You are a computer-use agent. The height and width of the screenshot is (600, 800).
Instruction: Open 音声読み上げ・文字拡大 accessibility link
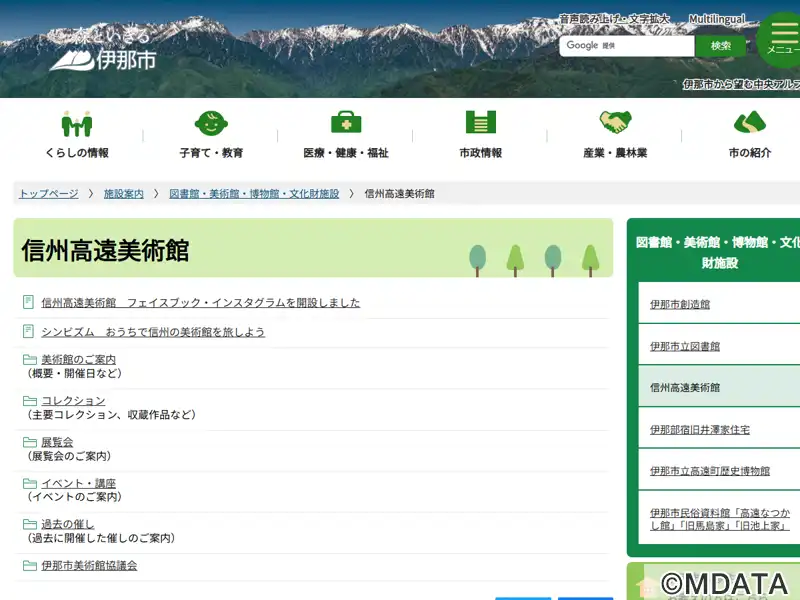click(614, 19)
